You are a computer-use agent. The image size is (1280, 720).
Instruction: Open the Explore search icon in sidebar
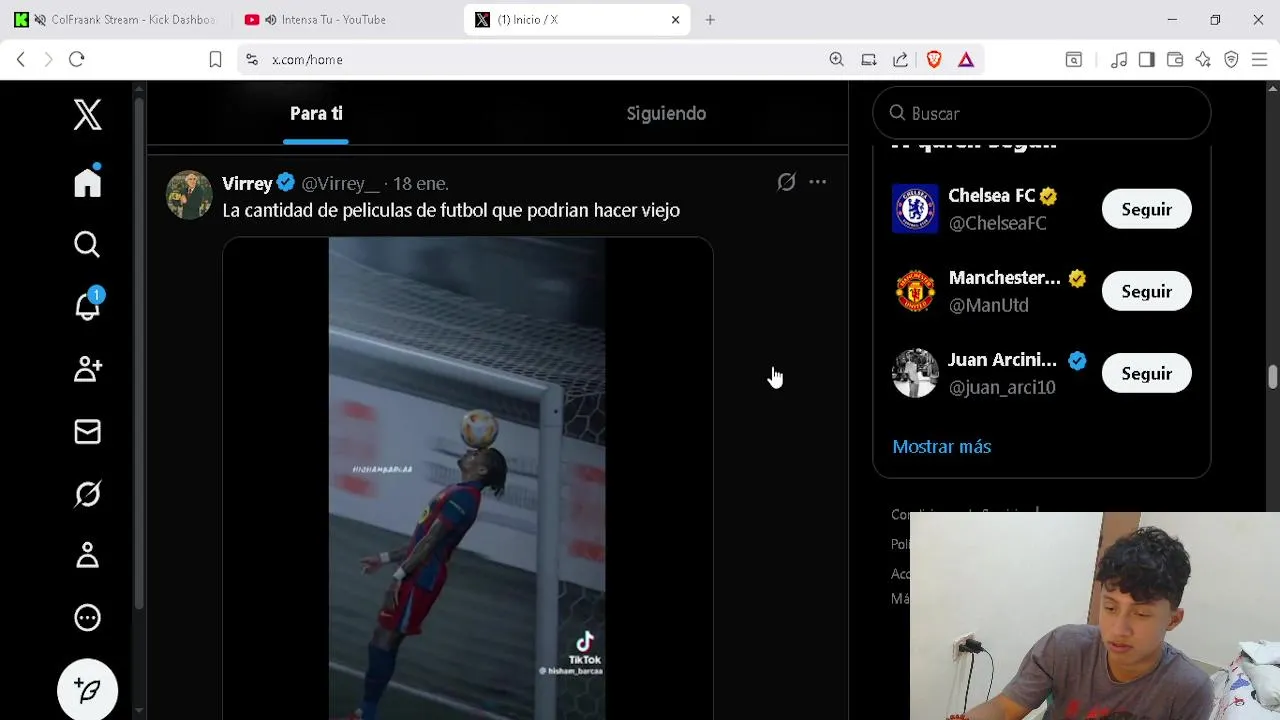(x=87, y=244)
